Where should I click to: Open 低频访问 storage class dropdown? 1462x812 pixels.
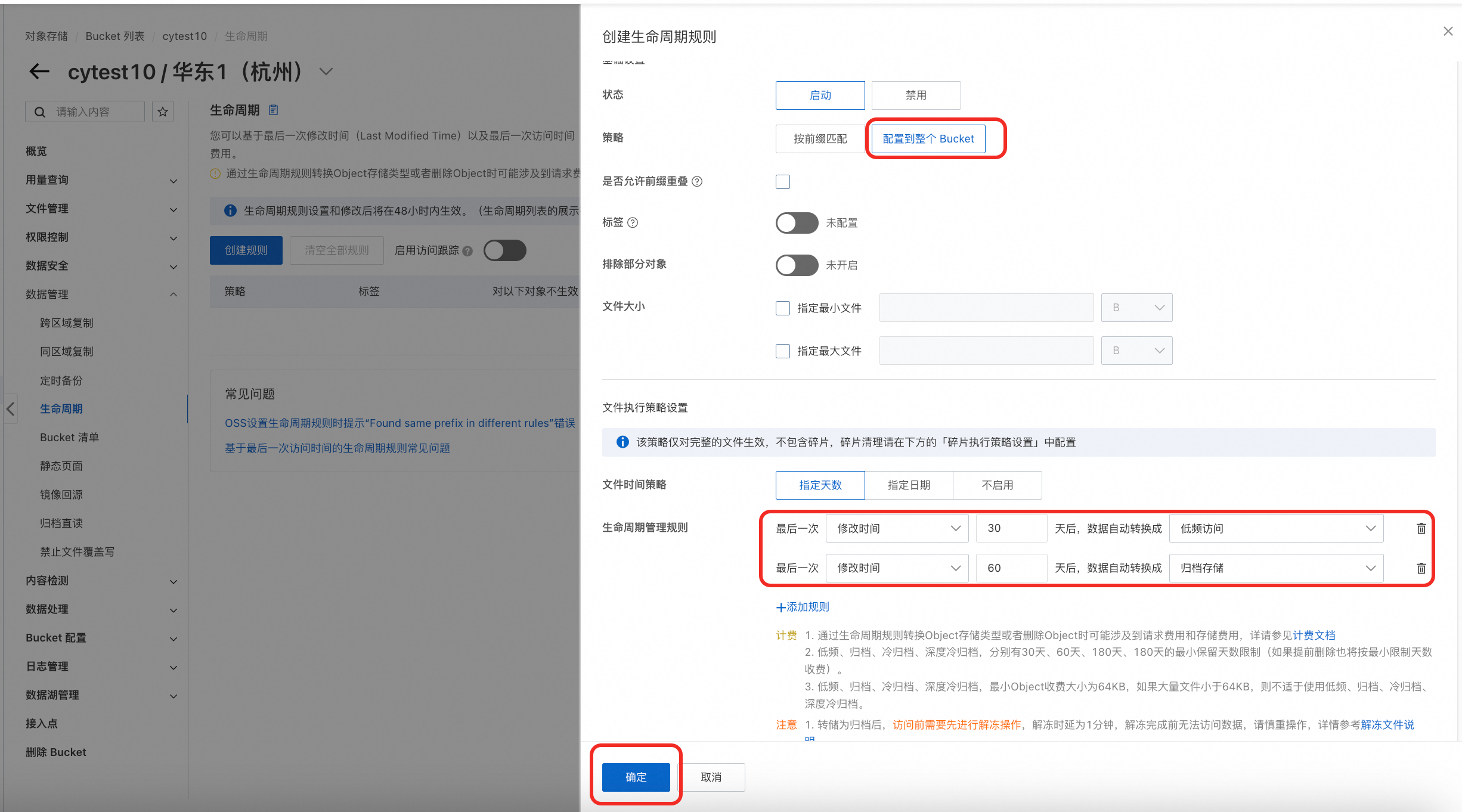pos(1276,528)
